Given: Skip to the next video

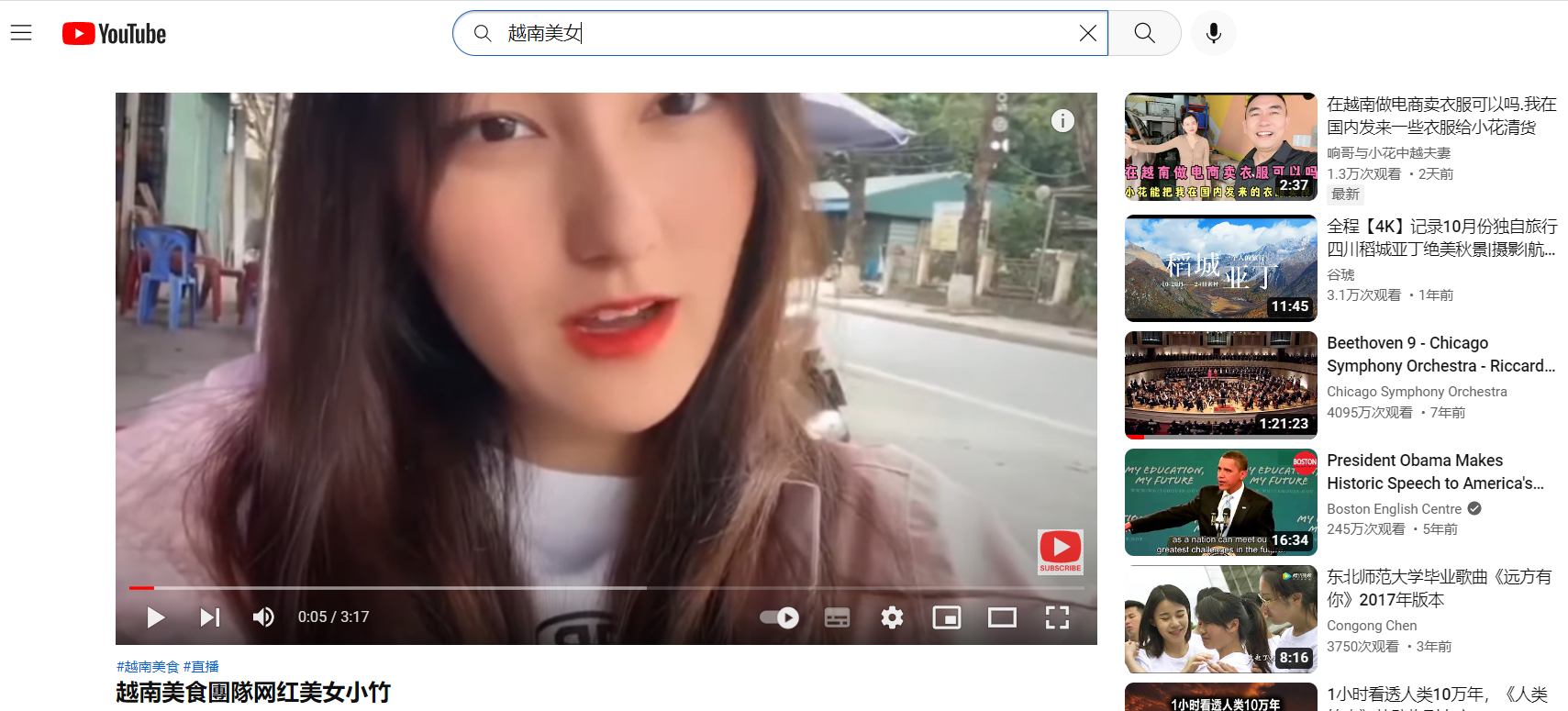Looking at the screenshot, I should tap(210, 617).
